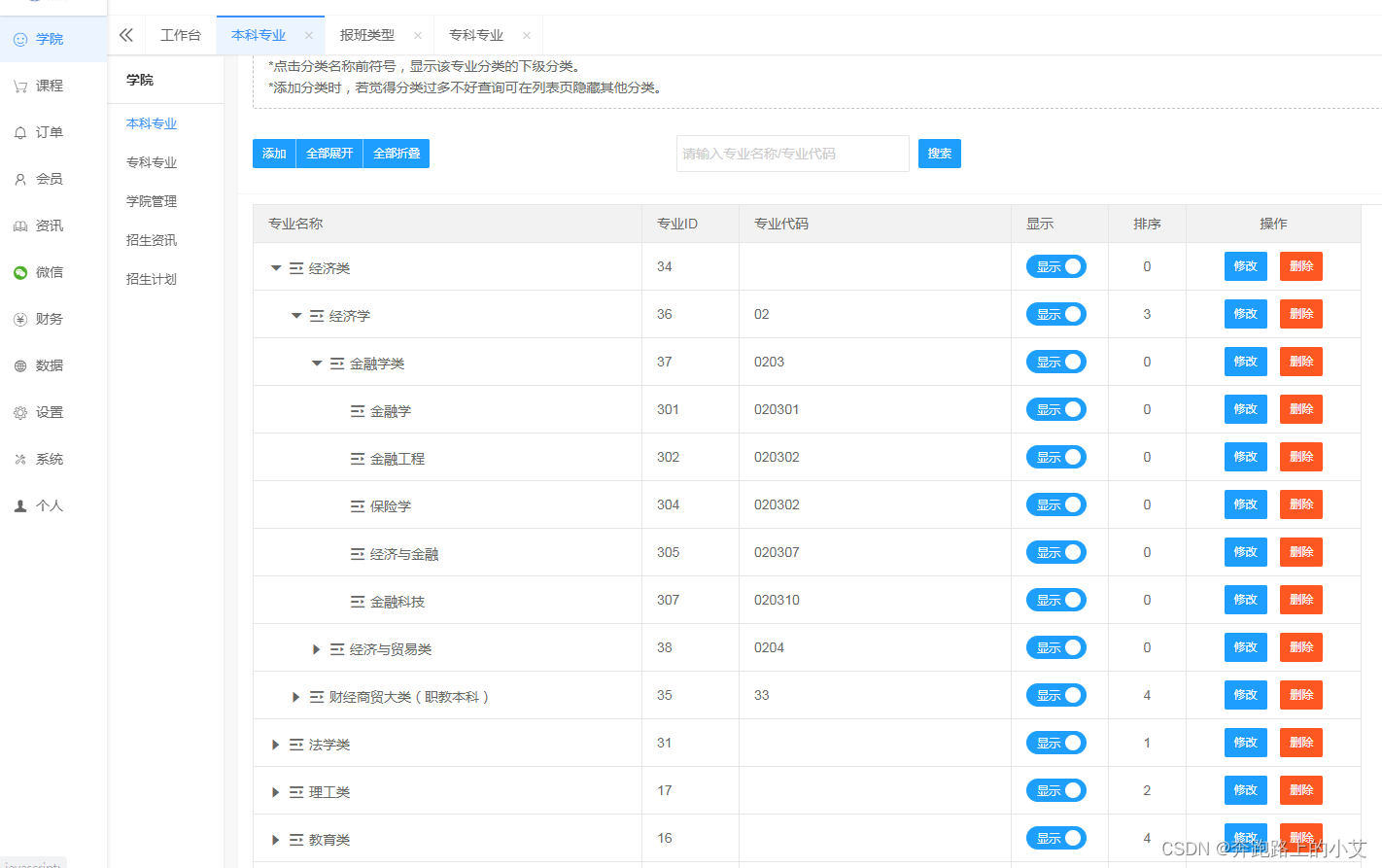1382x868 pixels.
Task: Toggle 显示 switch for 保险学
Action: point(1056,504)
